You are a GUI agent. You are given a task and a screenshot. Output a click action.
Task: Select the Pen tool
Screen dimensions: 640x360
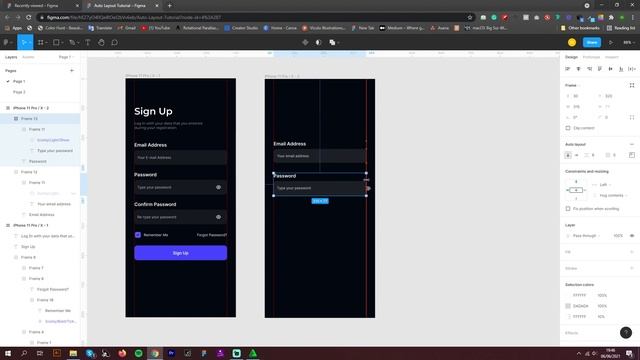pos(72,42)
